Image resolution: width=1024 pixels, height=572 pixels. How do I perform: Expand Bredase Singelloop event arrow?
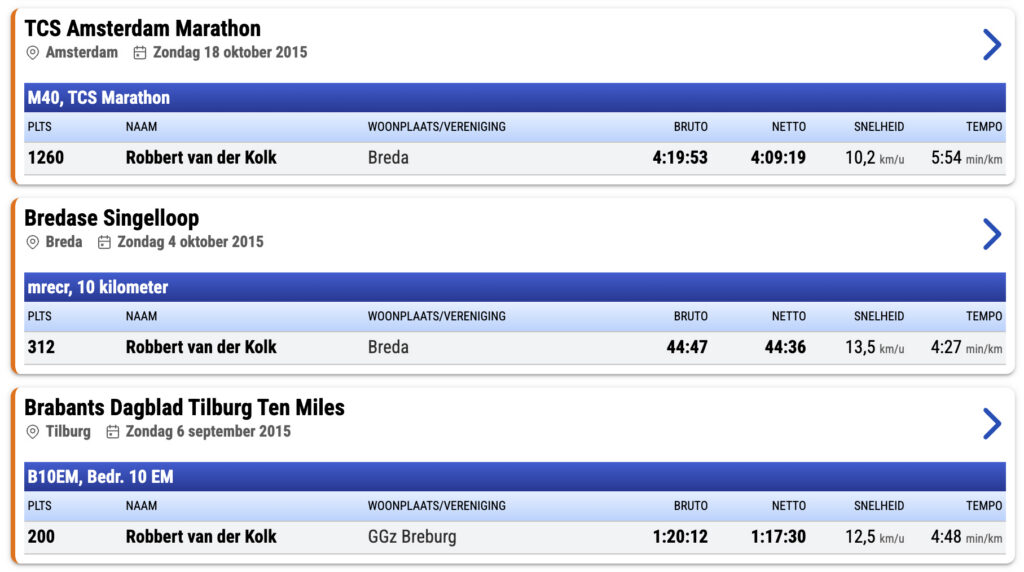(992, 234)
